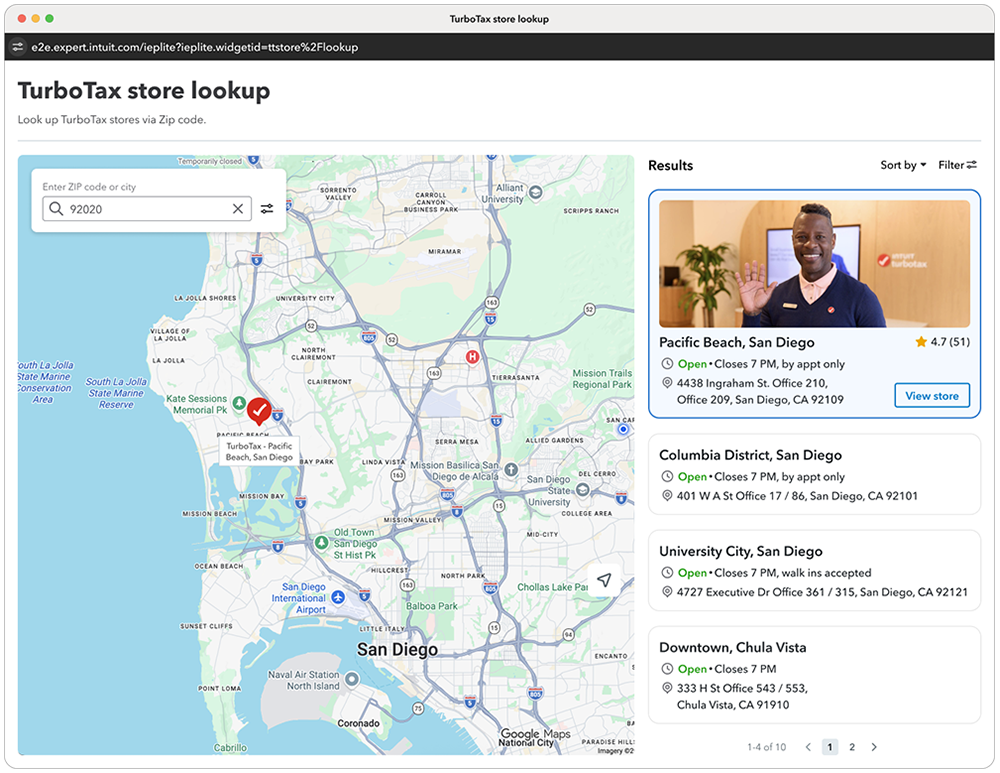1000x773 pixels.
Task: Click the Coronado label on map
Action: click(x=358, y=723)
